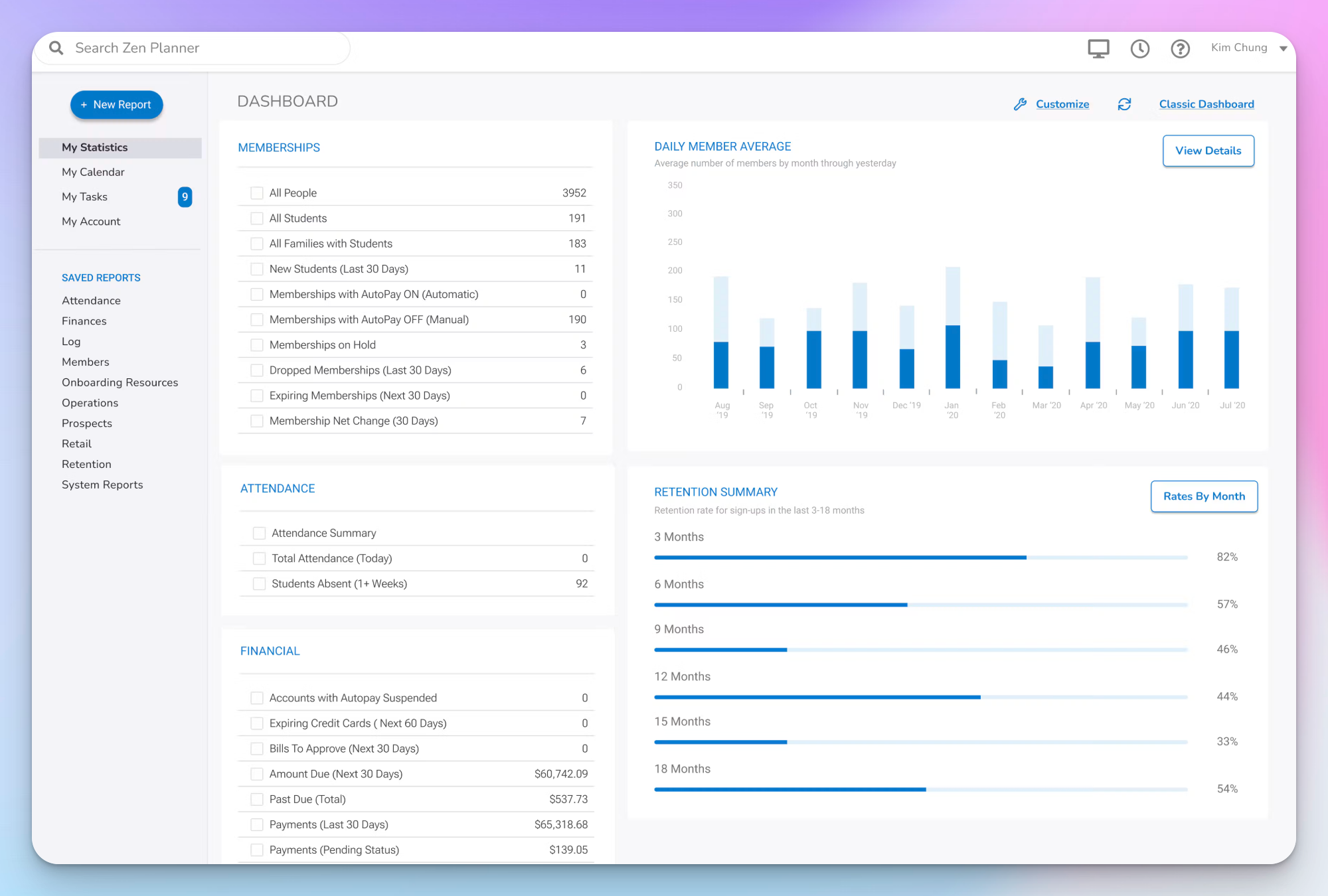
Task: Open the monitor display icon
Action: pyautogui.click(x=1098, y=48)
